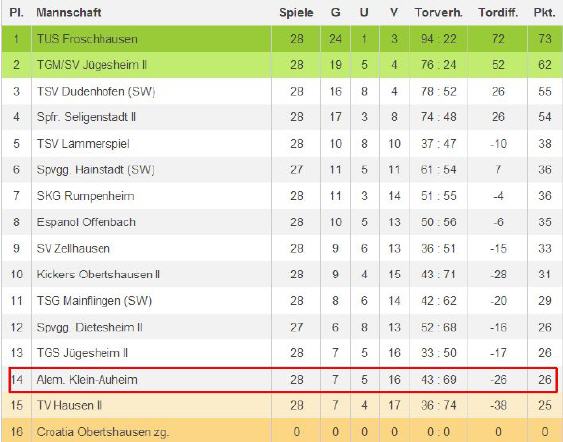The width and height of the screenshot is (563, 442).
Task: Select Spvgg. Dietesheim II team name
Action: [90, 327]
